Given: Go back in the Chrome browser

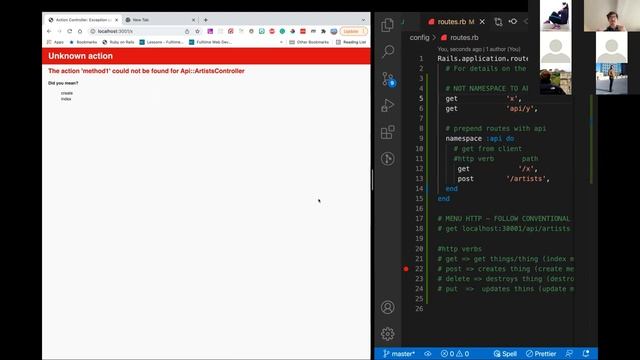Looking at the screenshot, I should pyautogui.click(x=49, y=31).
